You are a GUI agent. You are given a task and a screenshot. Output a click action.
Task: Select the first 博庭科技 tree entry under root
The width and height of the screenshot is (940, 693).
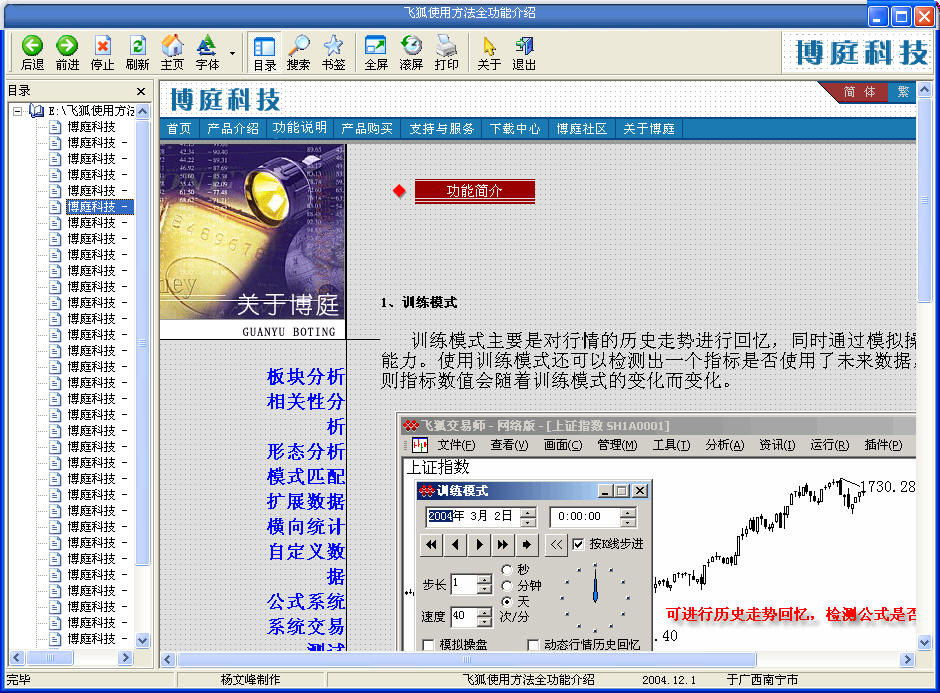pos(91,126)
